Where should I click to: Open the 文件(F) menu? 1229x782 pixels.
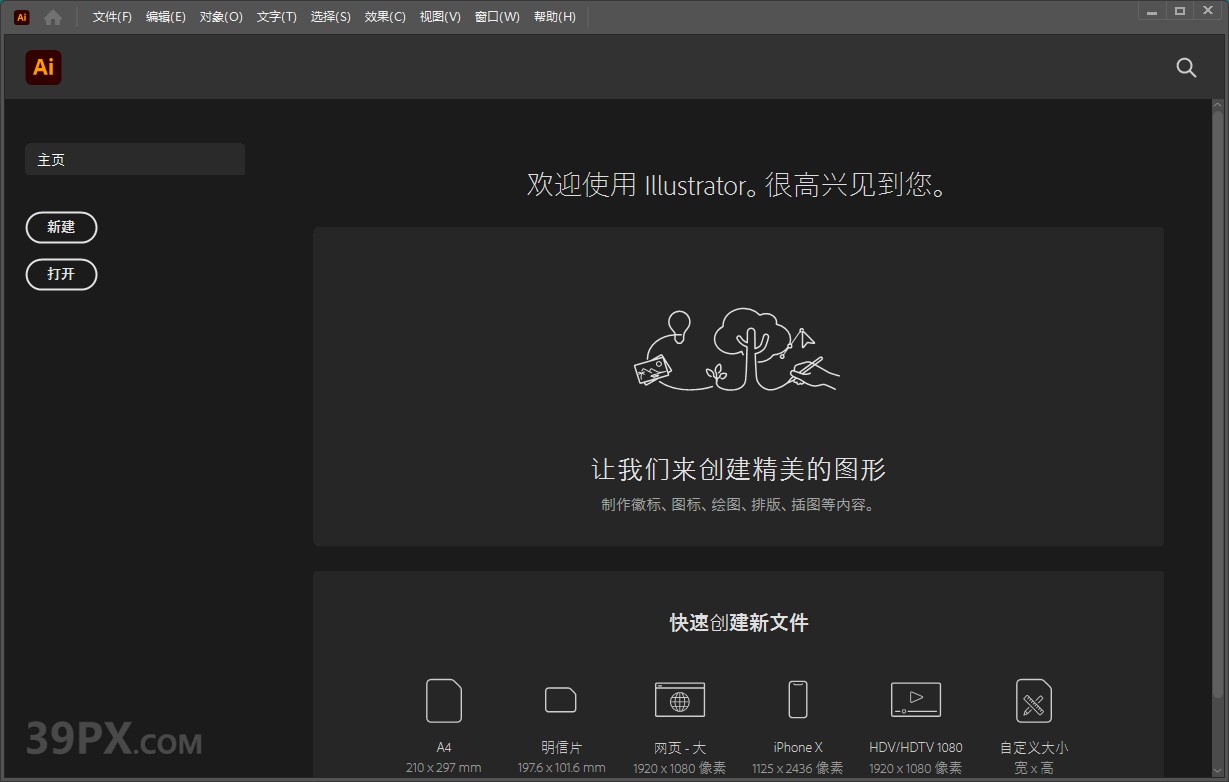coord(112,17)
